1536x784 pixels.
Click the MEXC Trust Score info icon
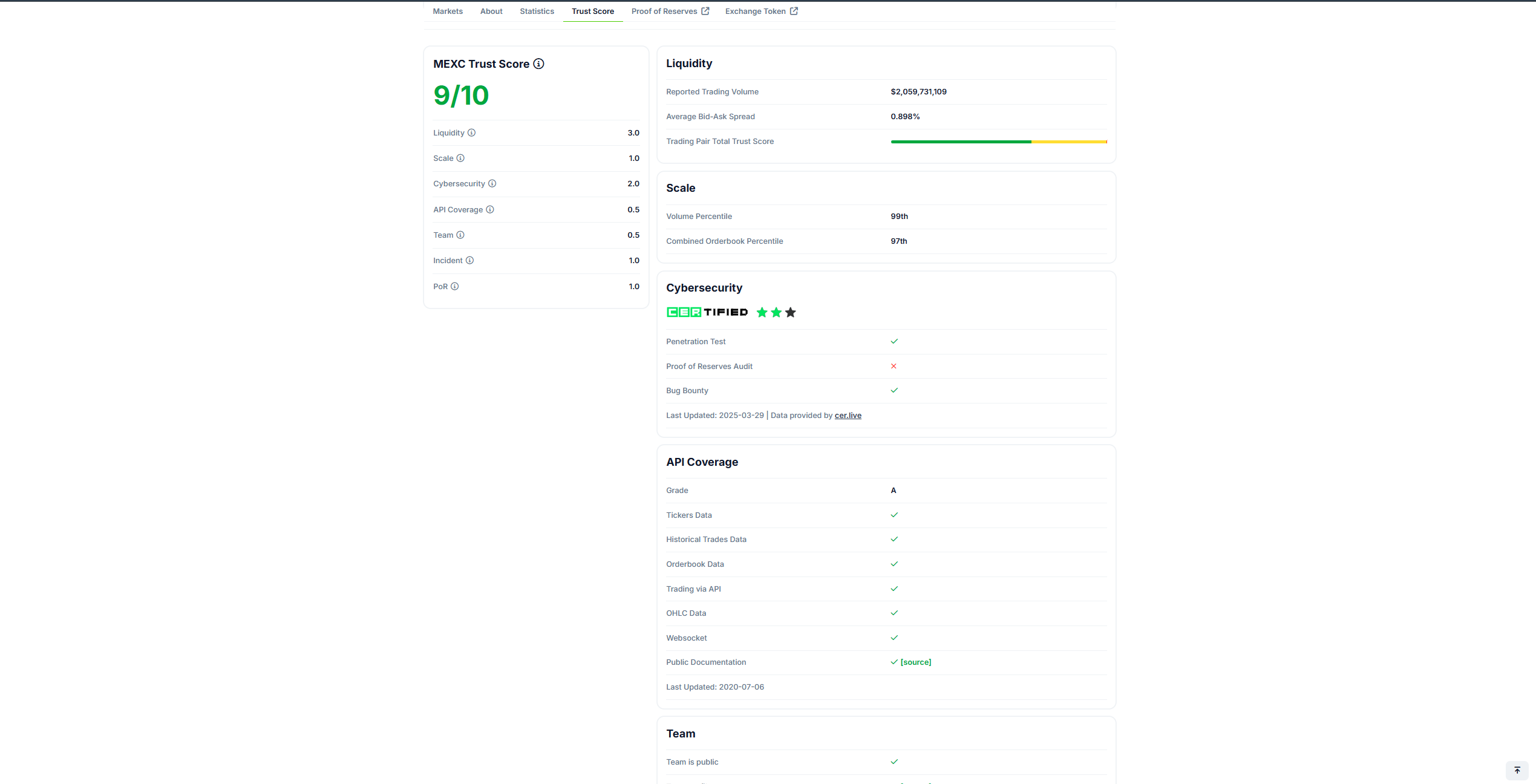click(x=538, y=64)
